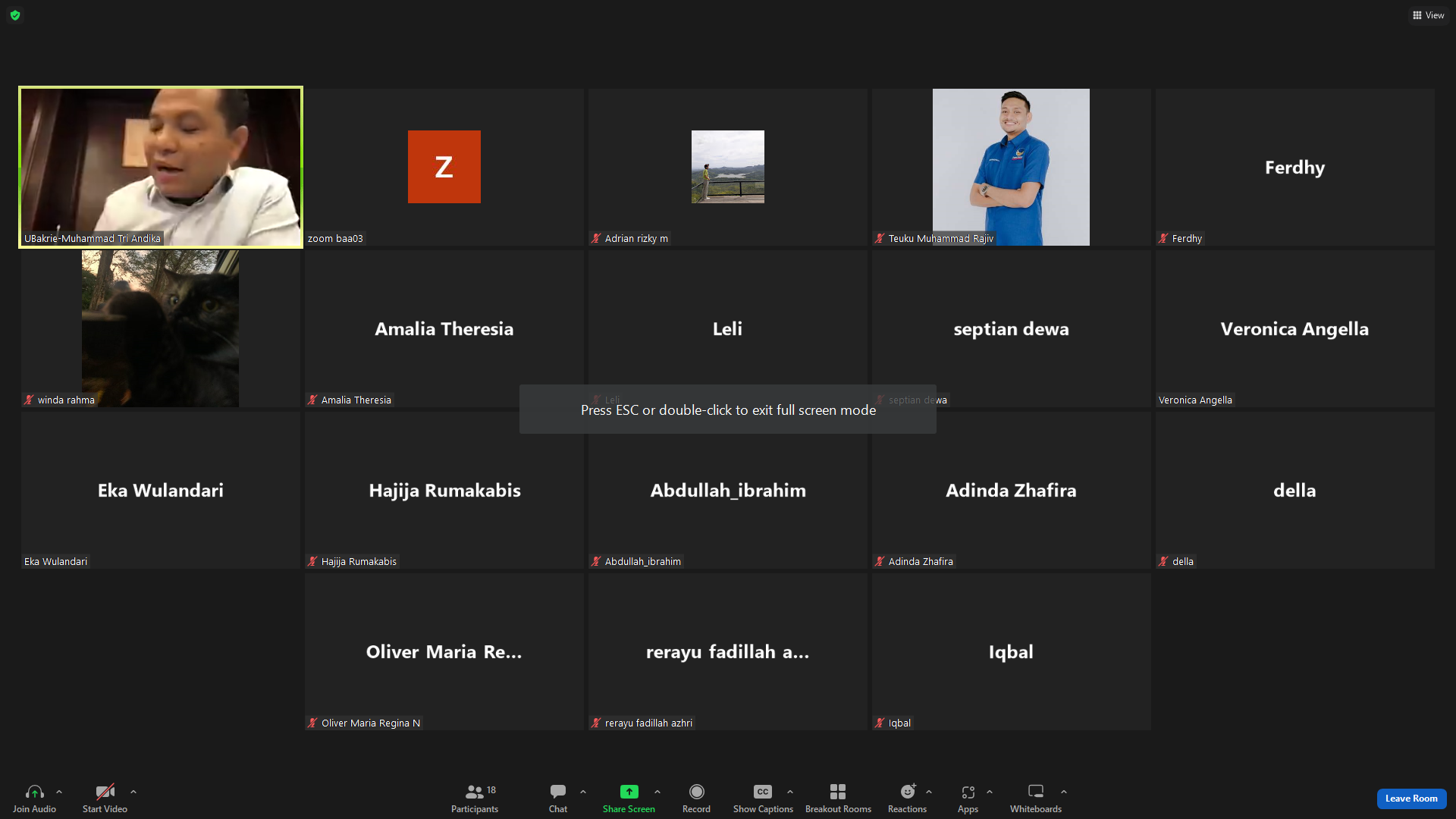
Task: Open the Apps icon
Action: tap(968, 792)
